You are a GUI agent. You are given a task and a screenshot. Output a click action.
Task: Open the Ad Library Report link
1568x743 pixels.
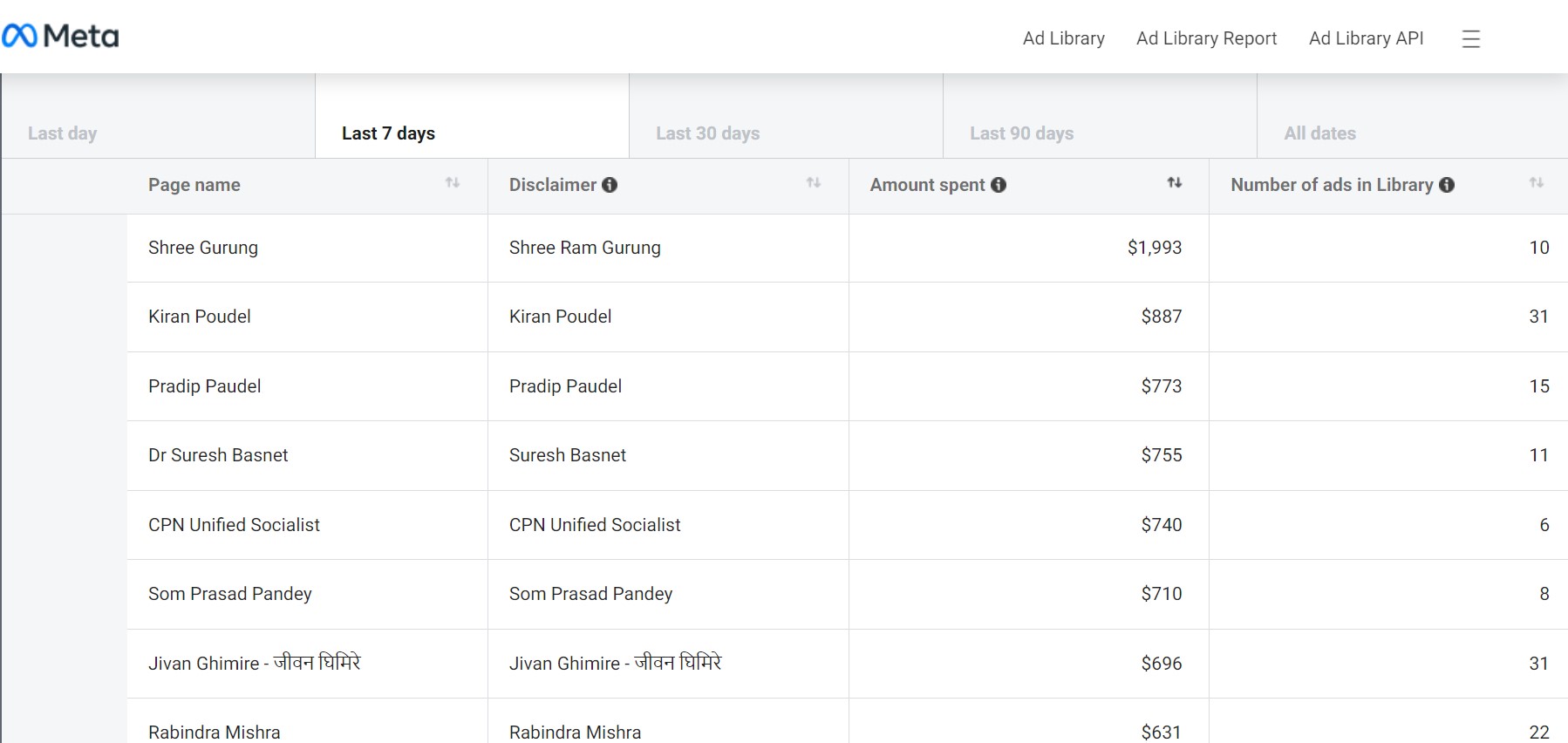(1207, 38)
